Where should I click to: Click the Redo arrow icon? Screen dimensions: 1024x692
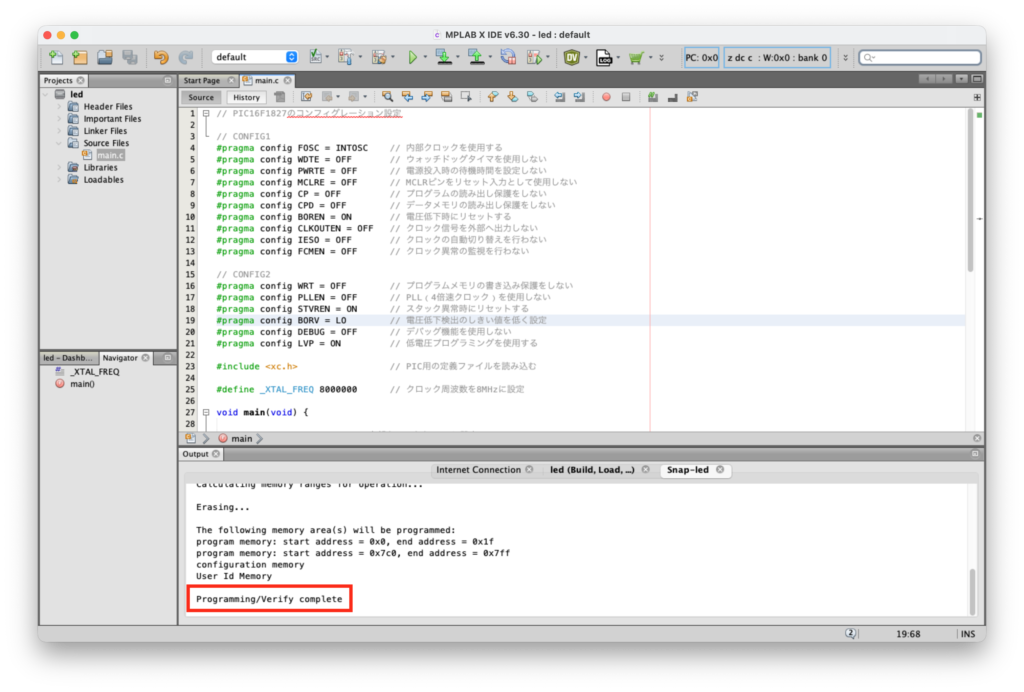click(x=186, y=57)
